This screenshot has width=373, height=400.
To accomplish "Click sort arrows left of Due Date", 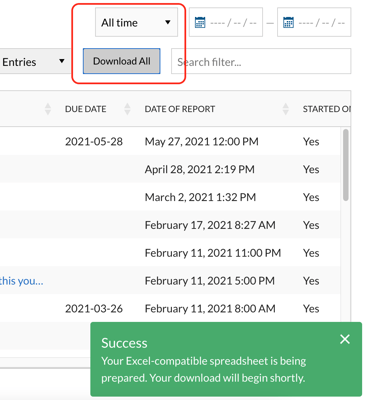I will [x=48, y=109].
